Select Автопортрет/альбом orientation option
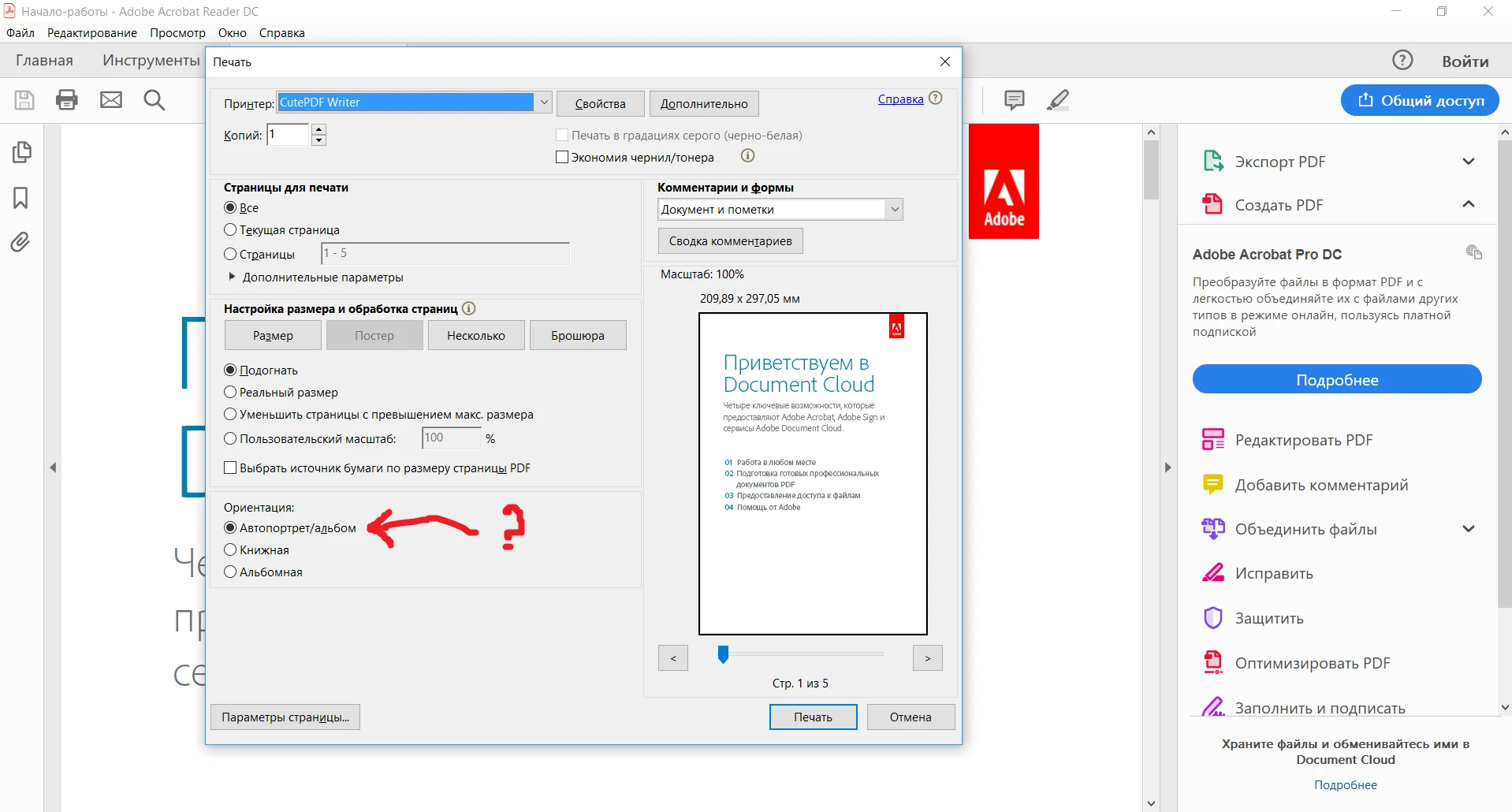 tap(230, 527)
